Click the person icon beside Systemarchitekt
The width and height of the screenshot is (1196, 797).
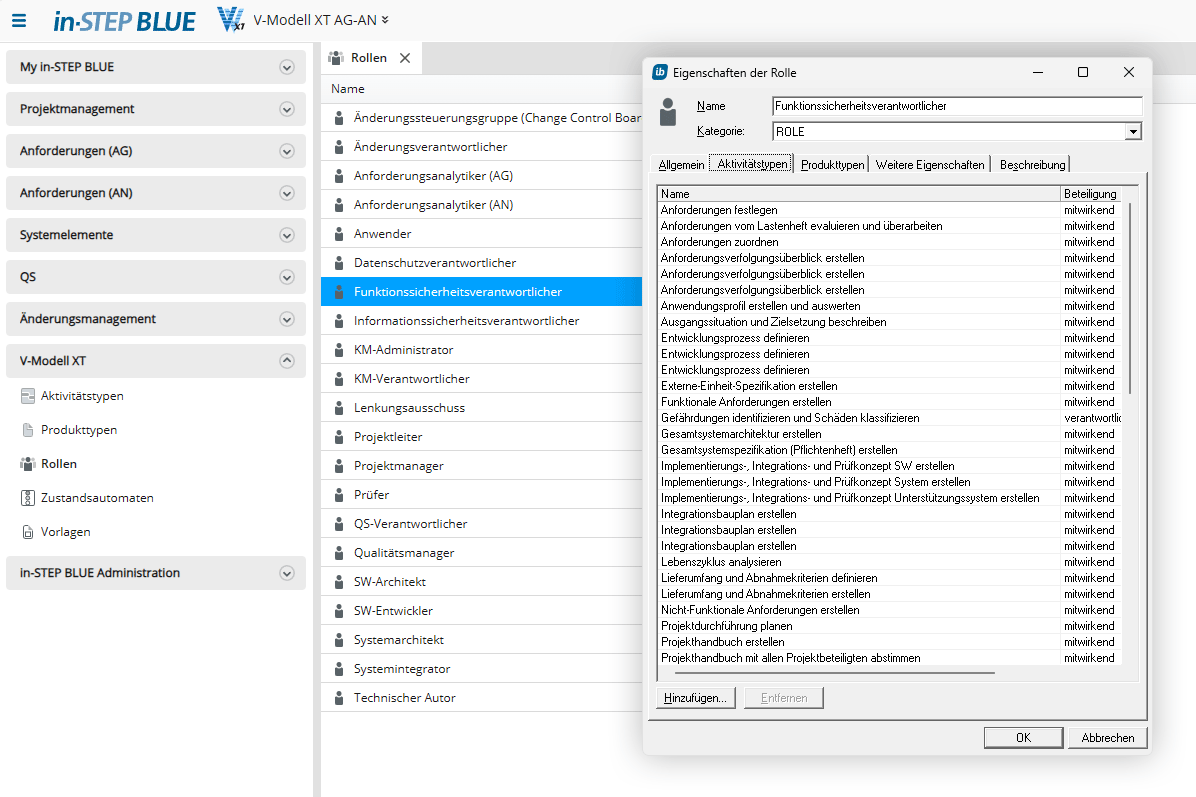point(339,640)
